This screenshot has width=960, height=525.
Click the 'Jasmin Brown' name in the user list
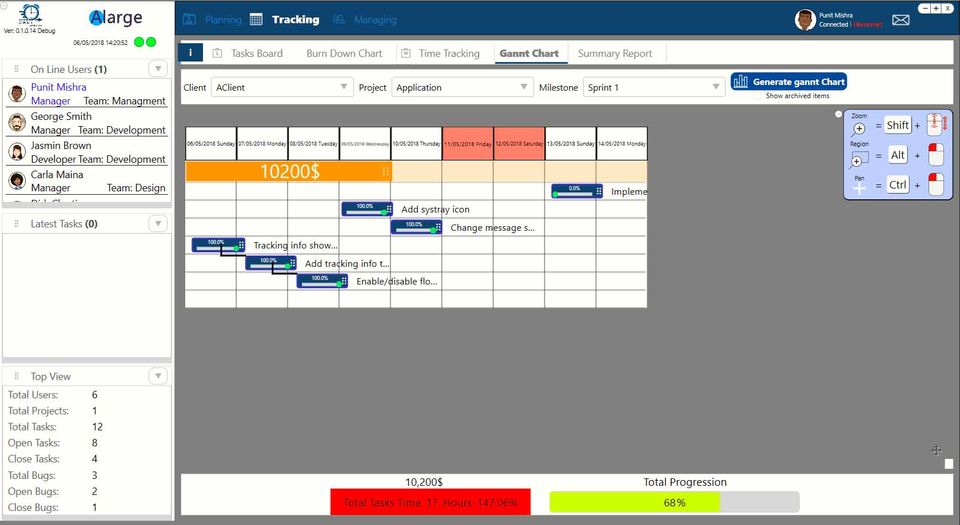pyautogui.click(x=61, y=145)
